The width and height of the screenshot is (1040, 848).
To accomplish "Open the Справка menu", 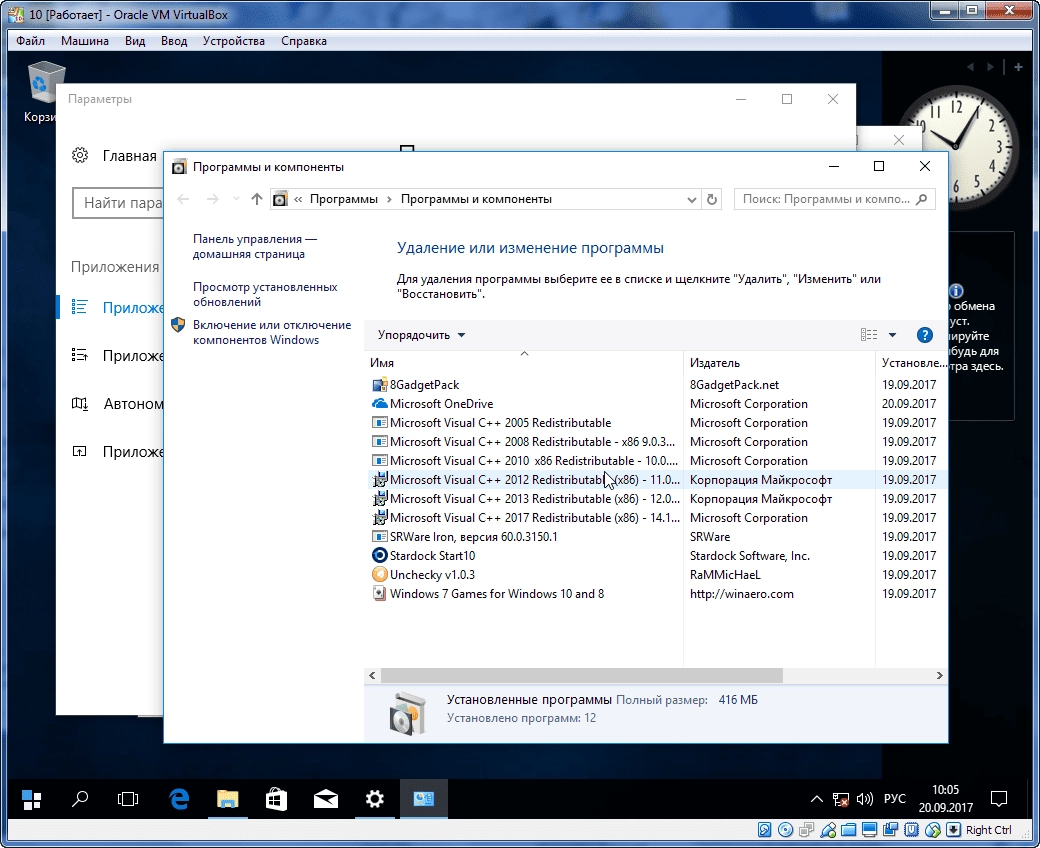I will [x=304, y=40].
